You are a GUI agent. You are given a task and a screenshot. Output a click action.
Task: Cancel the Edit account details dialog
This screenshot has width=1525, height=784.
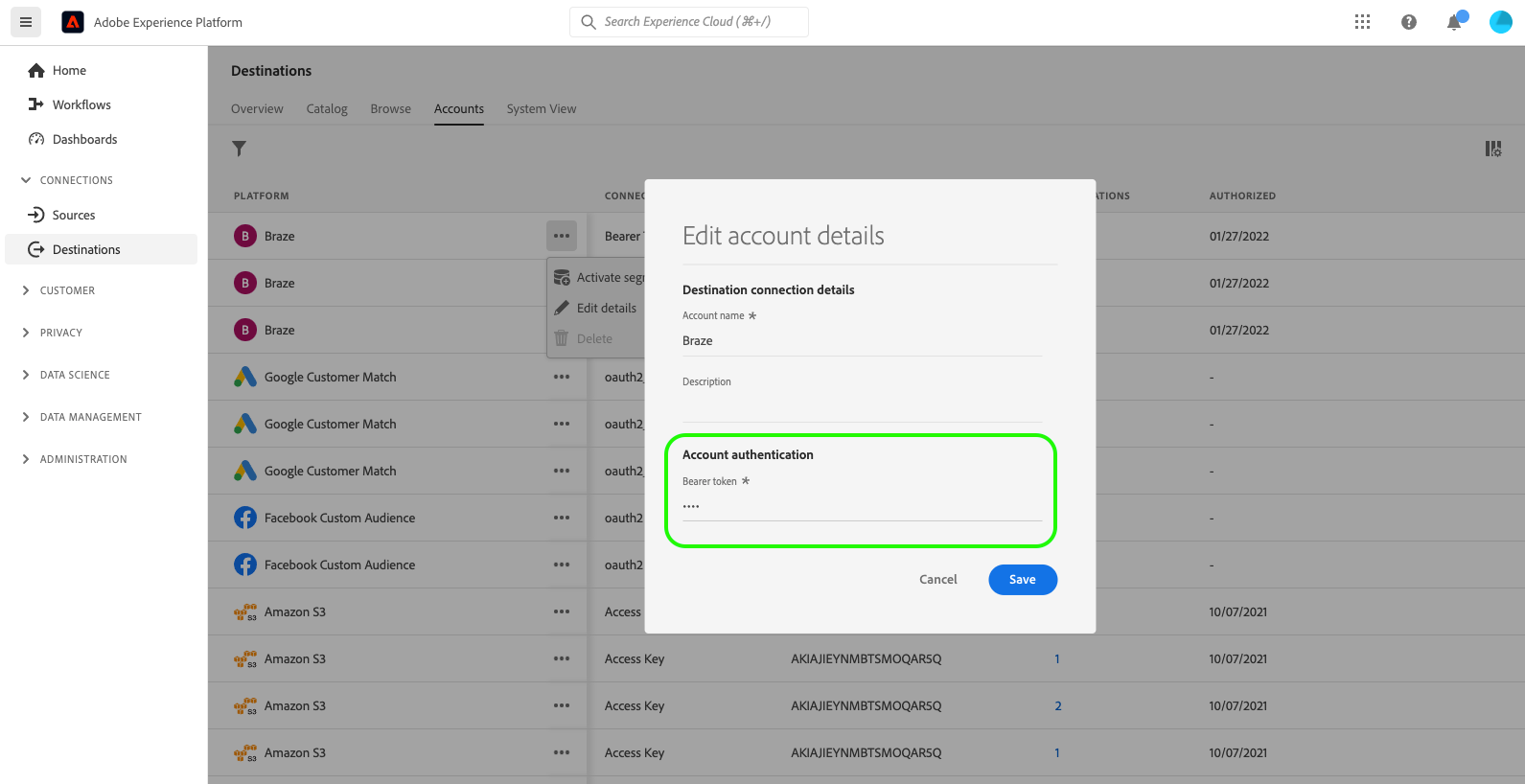point(938,579)
